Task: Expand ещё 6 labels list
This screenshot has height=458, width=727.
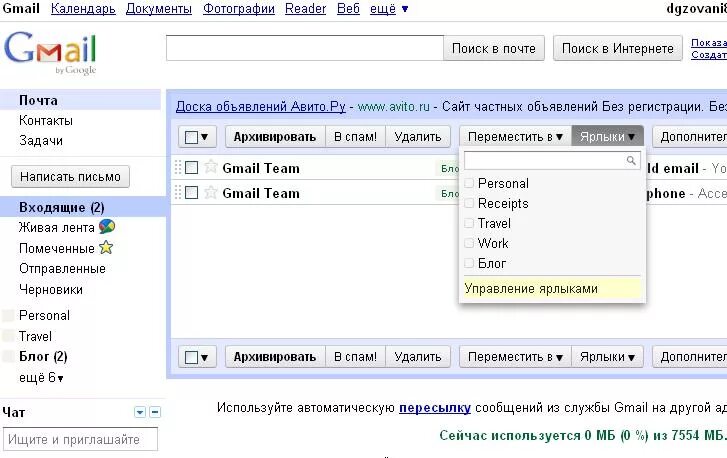Action: (x=41, y=377)
